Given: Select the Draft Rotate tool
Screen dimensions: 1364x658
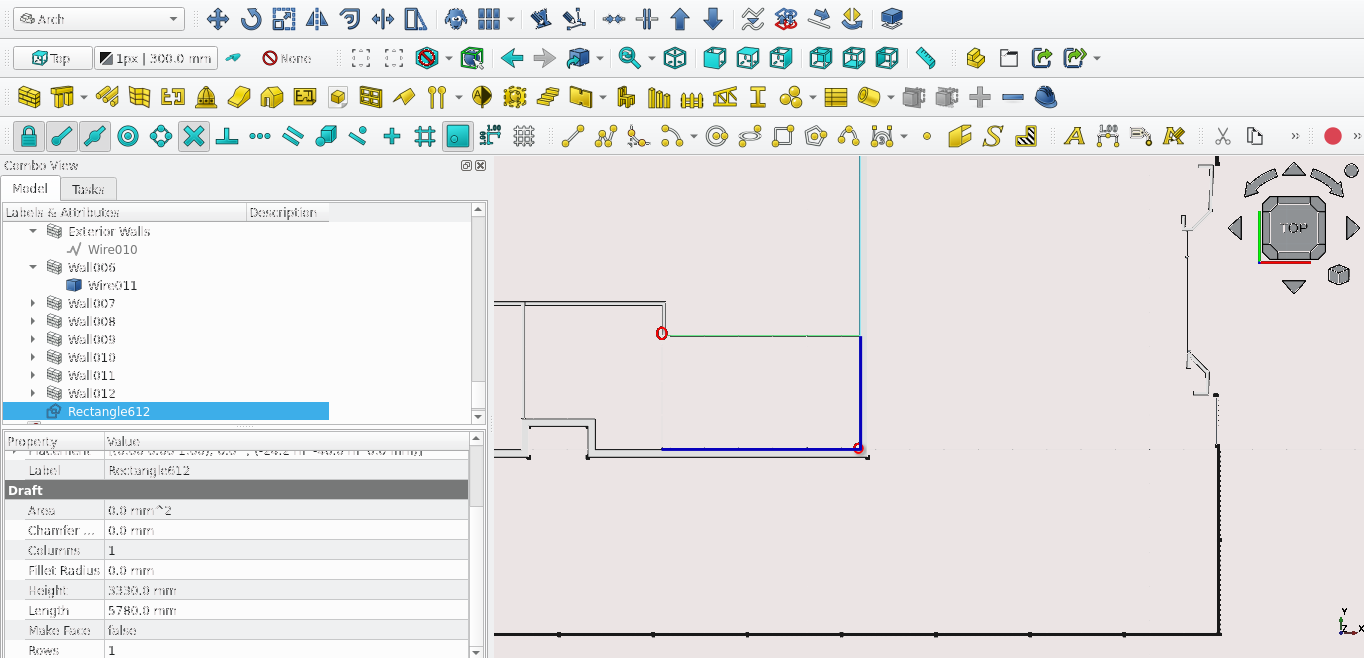Looking at the screenshot, I should pyautogui.click(x=250, y=19).
